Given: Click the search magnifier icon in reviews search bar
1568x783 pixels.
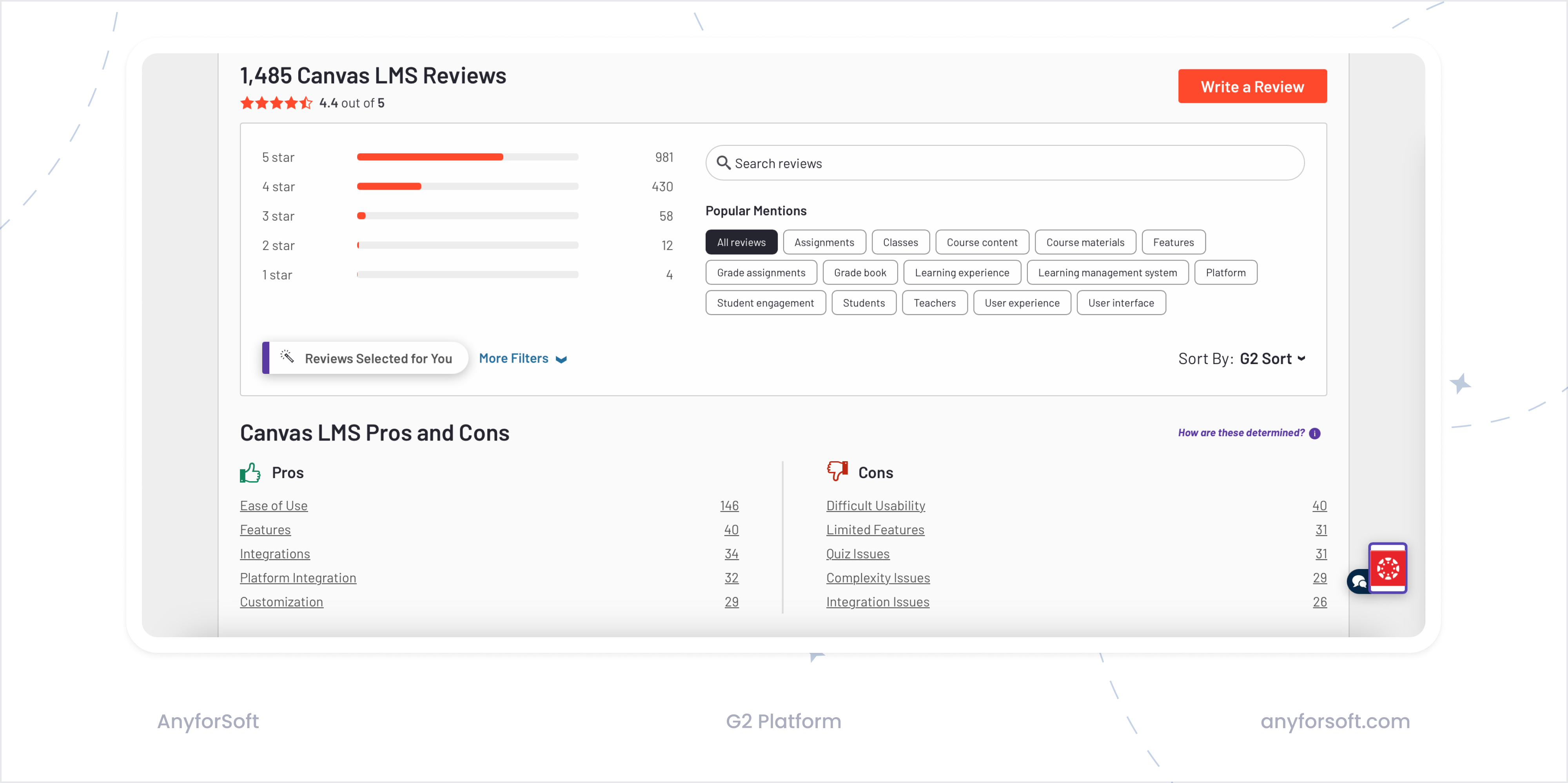Looking at the screenshot, I should click(724, 163).
